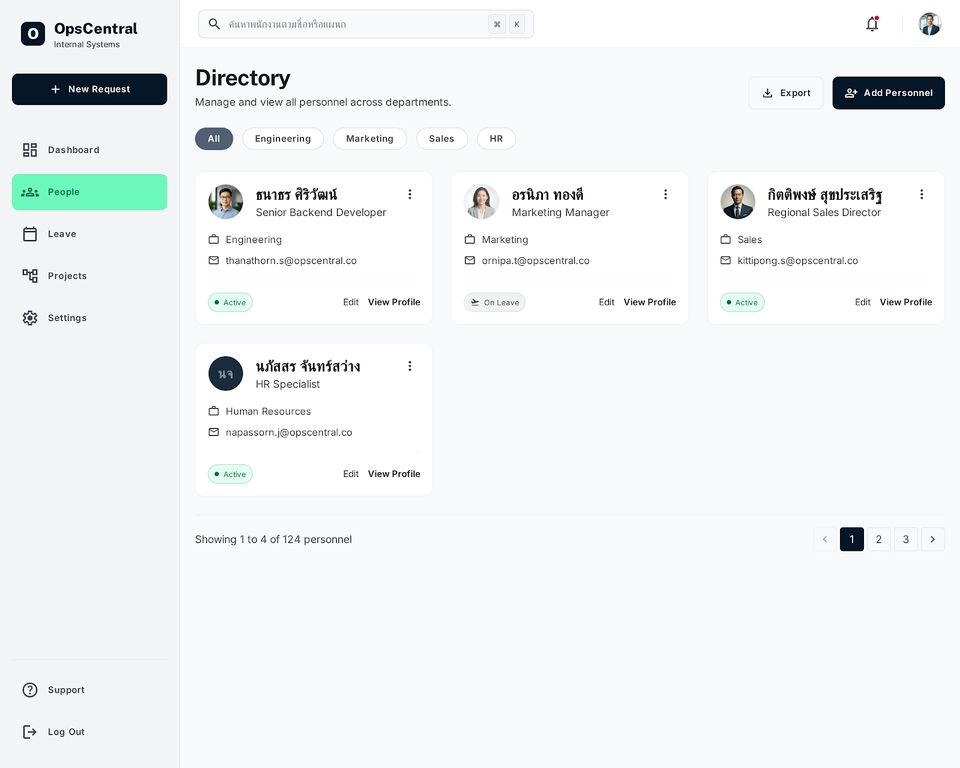Open Projects in sidebar

pyautogui.click(x=89, y=276)
